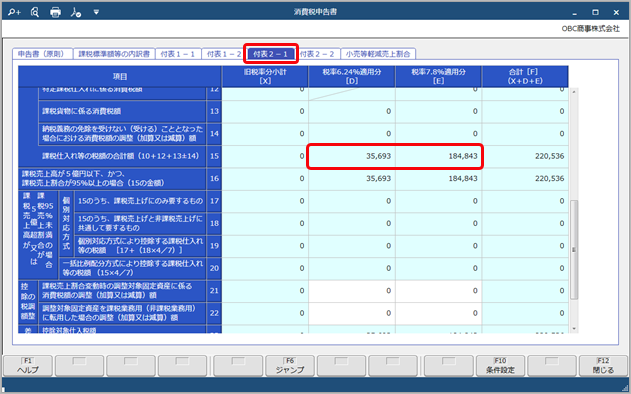Image resolution: width=631 pixels, height=394 pixels.
Task: Click the 課税貨物に係る消費税額 row label
Action: (122, 111)
